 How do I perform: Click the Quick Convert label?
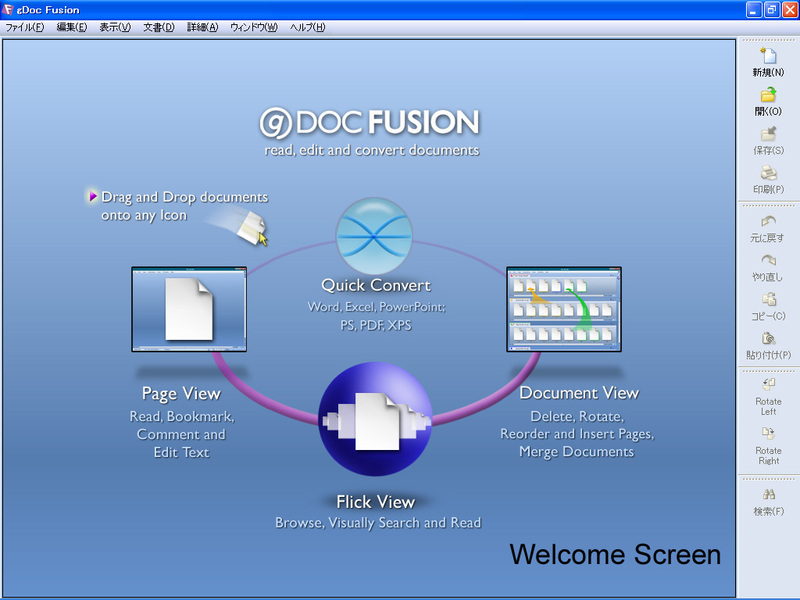(x=376, y=285)
